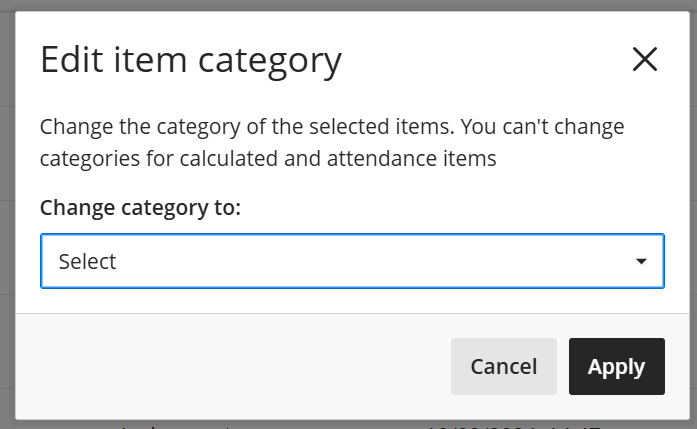Show category options via the caret triangle
Screen dimensions: 697x429
pos(641,262)
